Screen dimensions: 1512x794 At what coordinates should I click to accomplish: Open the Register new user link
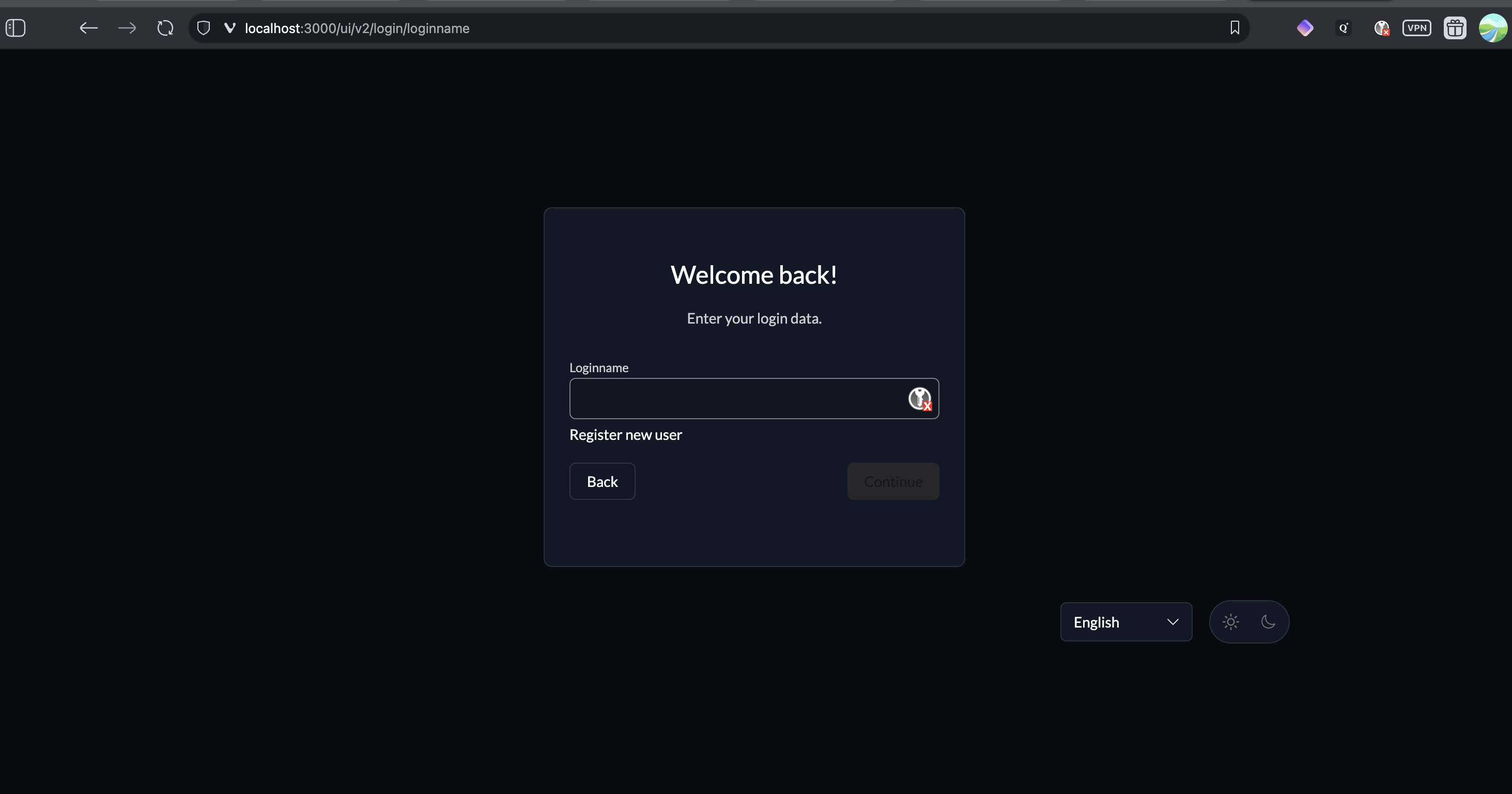tap(625, 435)
